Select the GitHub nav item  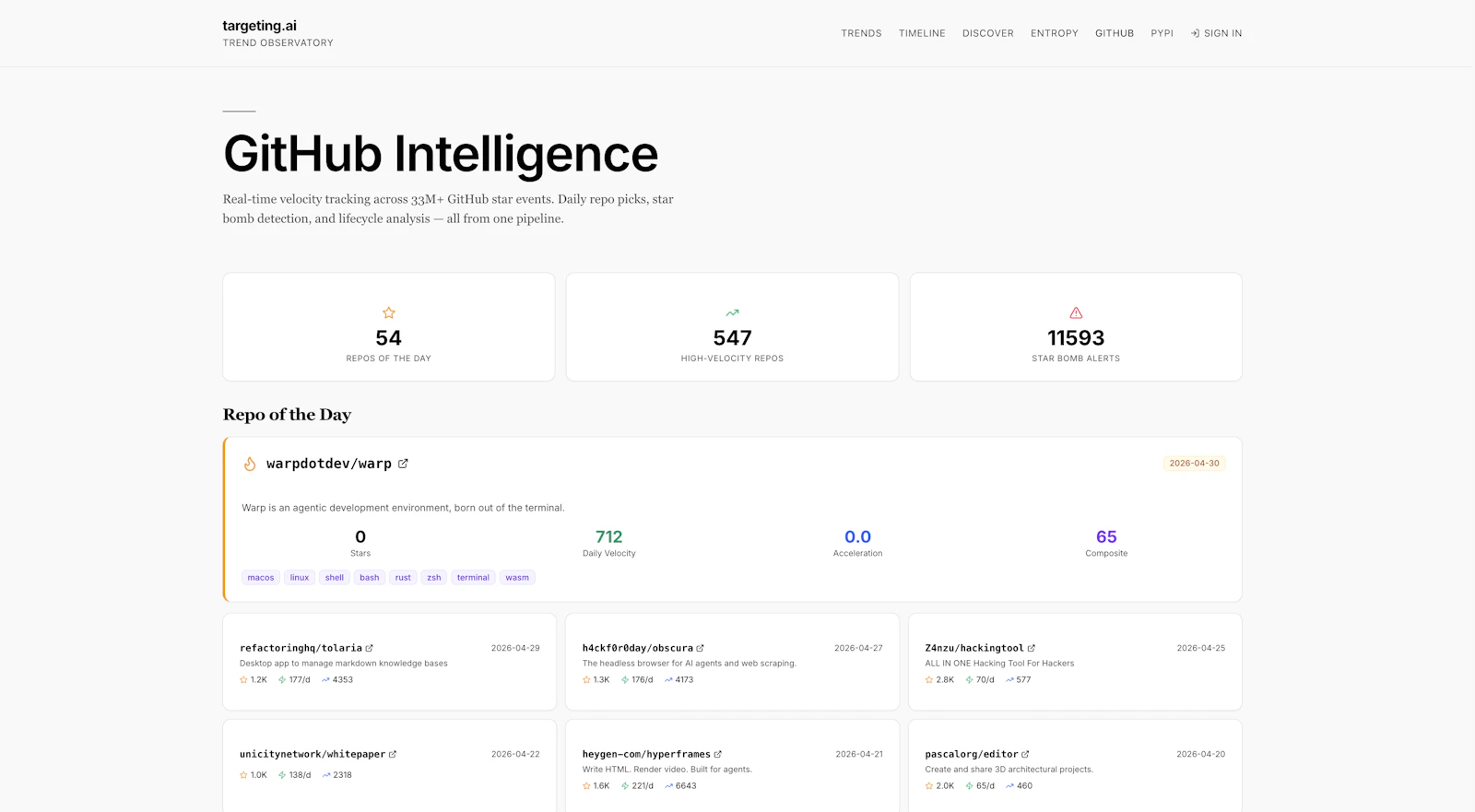1115,33
